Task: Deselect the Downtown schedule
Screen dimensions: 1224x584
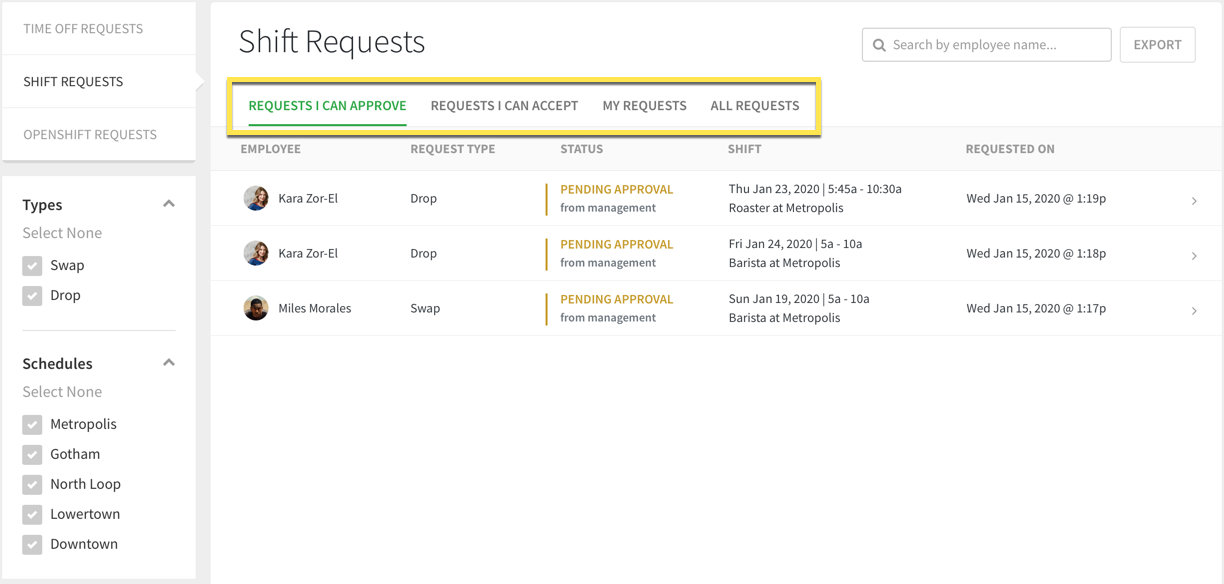Action: point(31,544)
